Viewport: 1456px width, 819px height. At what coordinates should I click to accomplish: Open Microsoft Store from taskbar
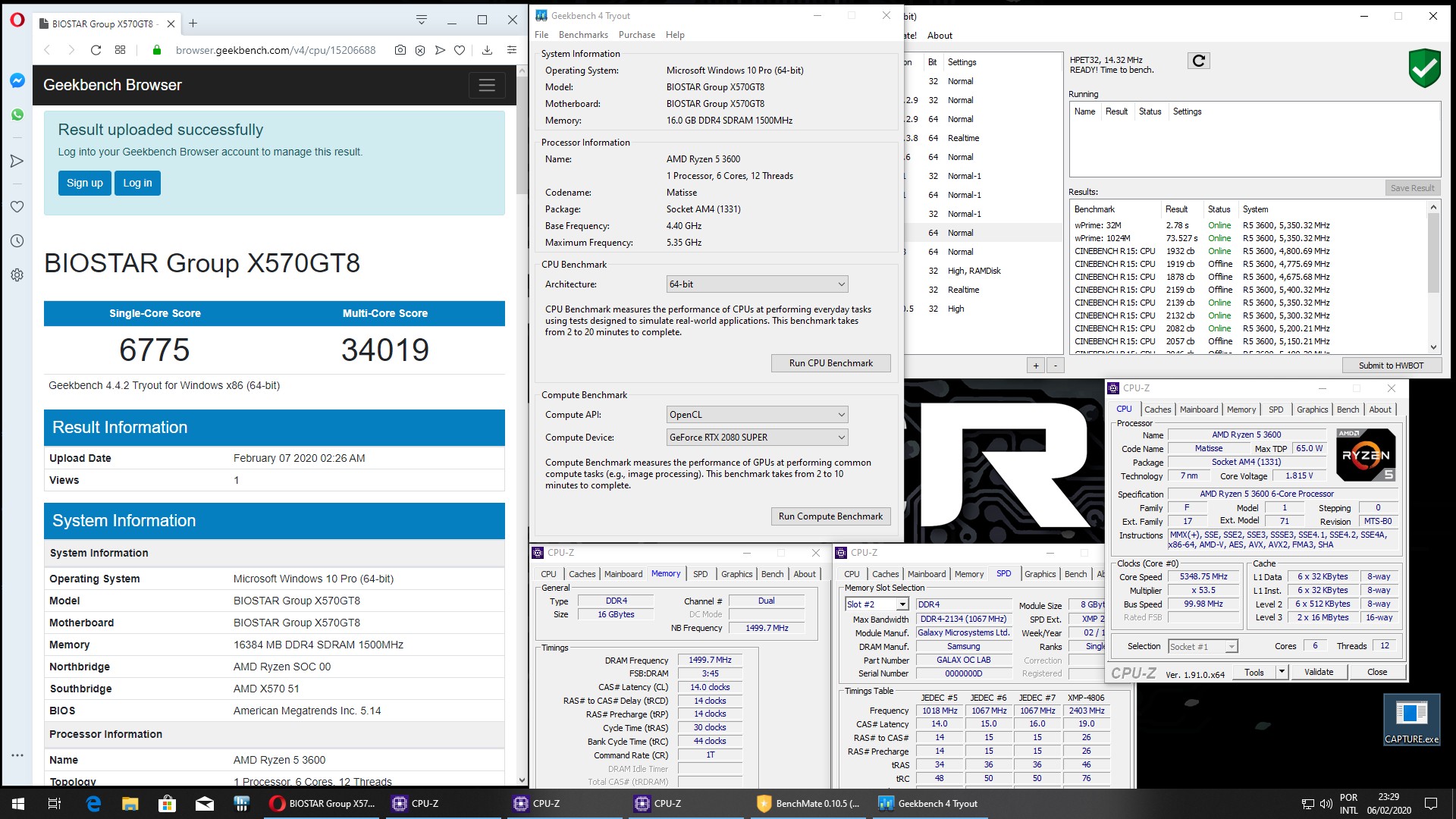168,804
